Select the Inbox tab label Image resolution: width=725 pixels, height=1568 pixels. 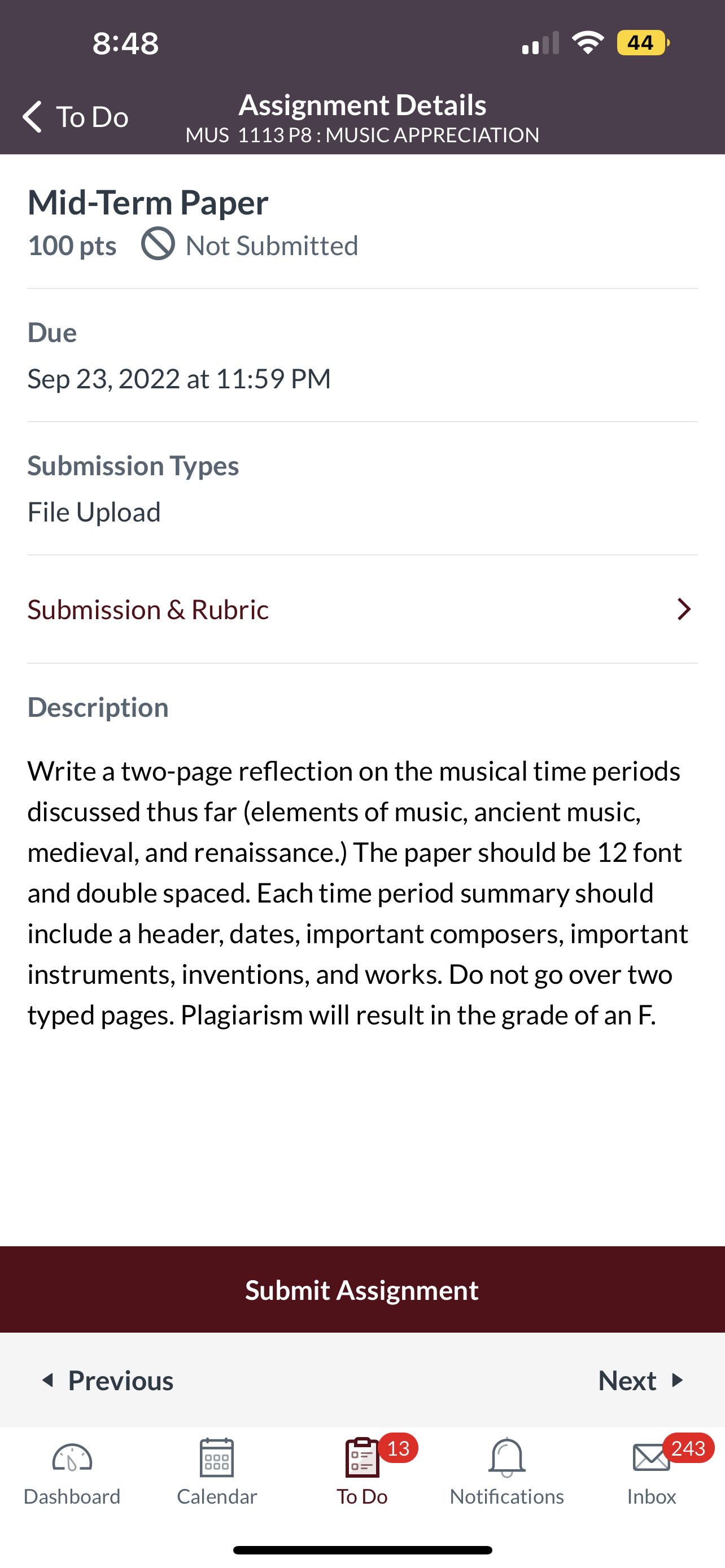point(652,1496)
